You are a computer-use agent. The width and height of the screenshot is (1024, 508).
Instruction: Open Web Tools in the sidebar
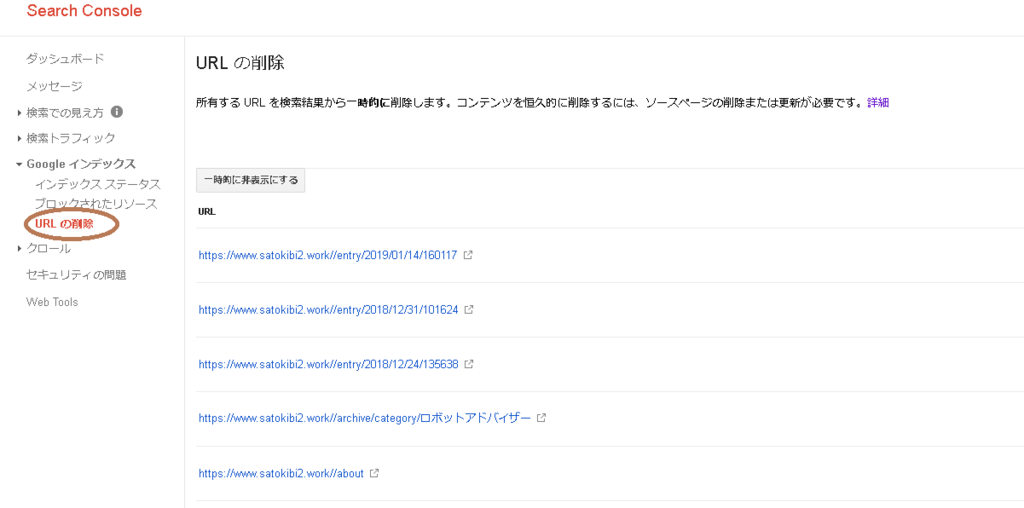point(52,302)
